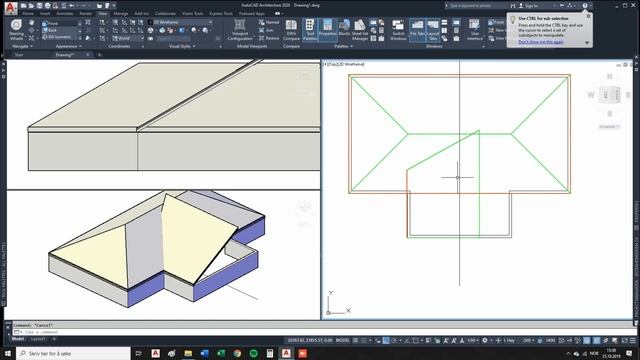640x360 pixels.
Task: Click the Windows taskbar search box
Action: 73,353
